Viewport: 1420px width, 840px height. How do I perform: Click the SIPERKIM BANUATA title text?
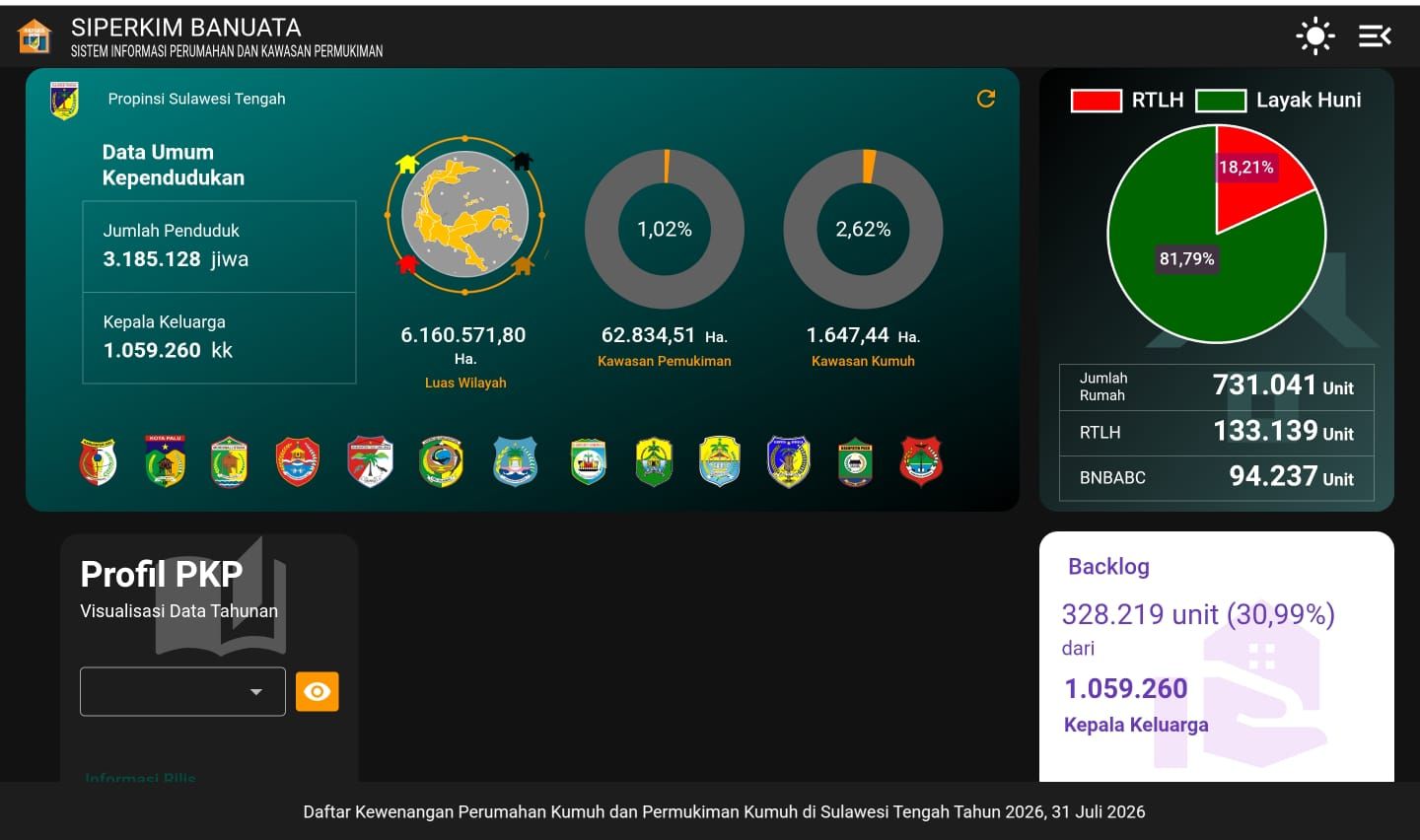pyautogui.click(x=186, y=28)
